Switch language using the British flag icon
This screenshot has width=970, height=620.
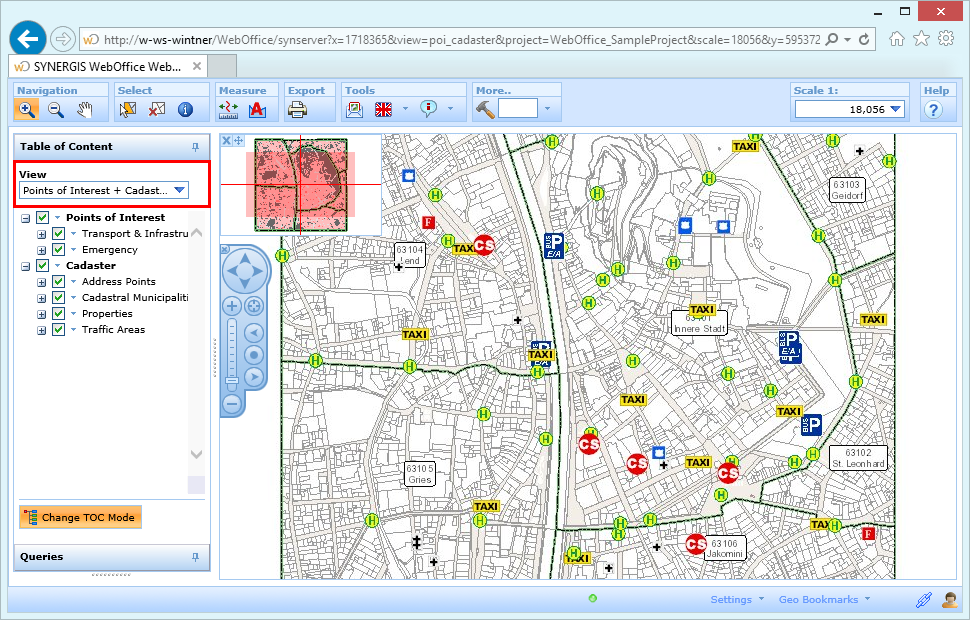click(384, 110)
